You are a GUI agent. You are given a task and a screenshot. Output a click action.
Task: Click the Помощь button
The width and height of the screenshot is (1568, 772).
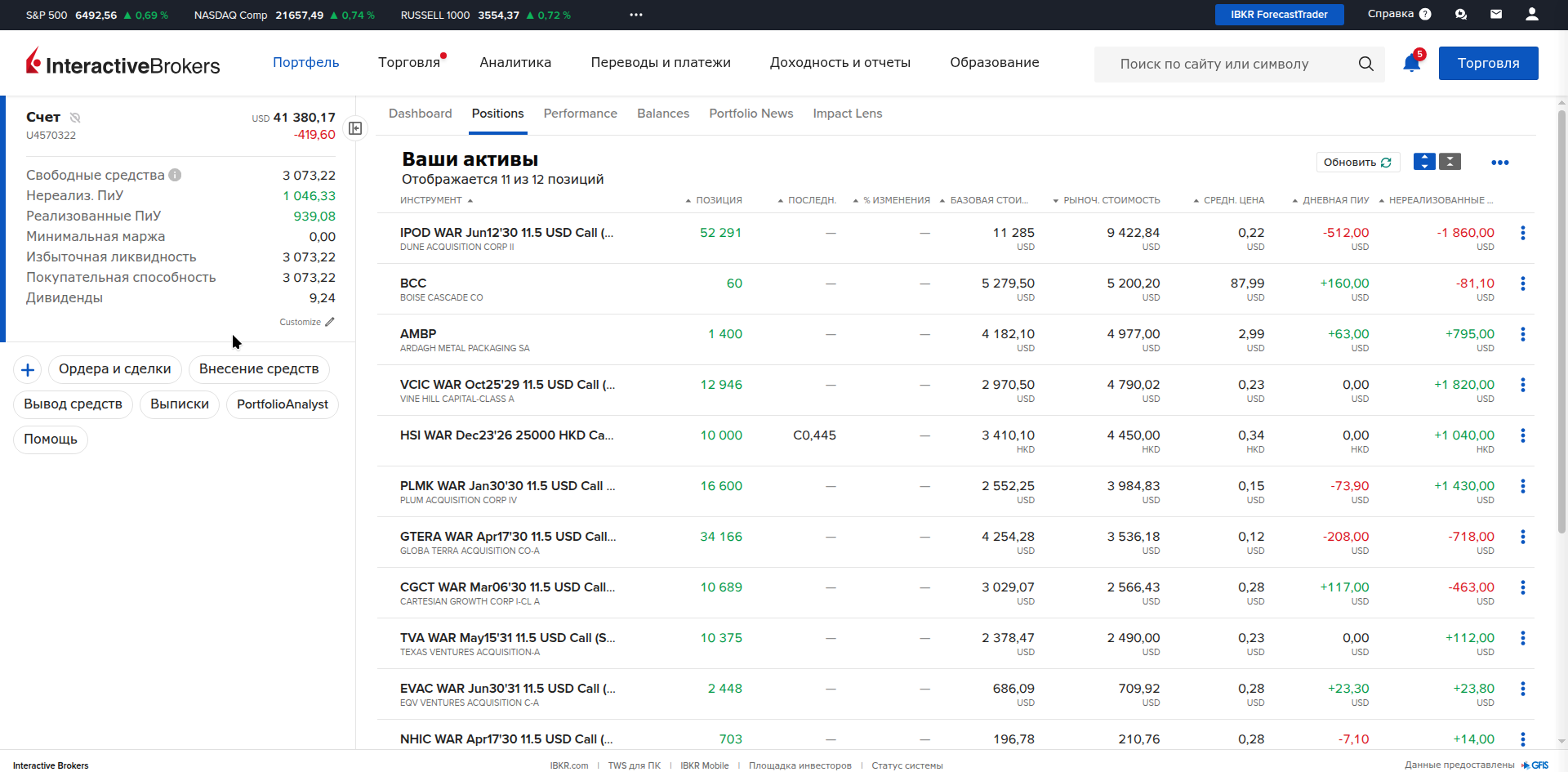click(x=51, y=440)
